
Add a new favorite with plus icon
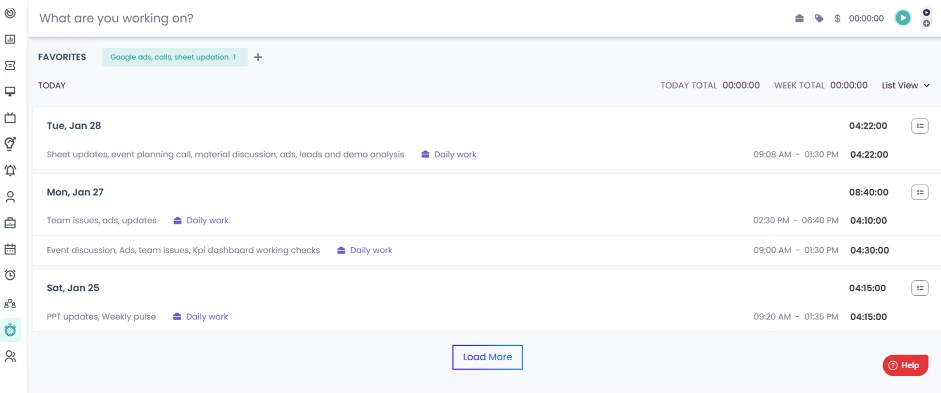coord(258,57)
